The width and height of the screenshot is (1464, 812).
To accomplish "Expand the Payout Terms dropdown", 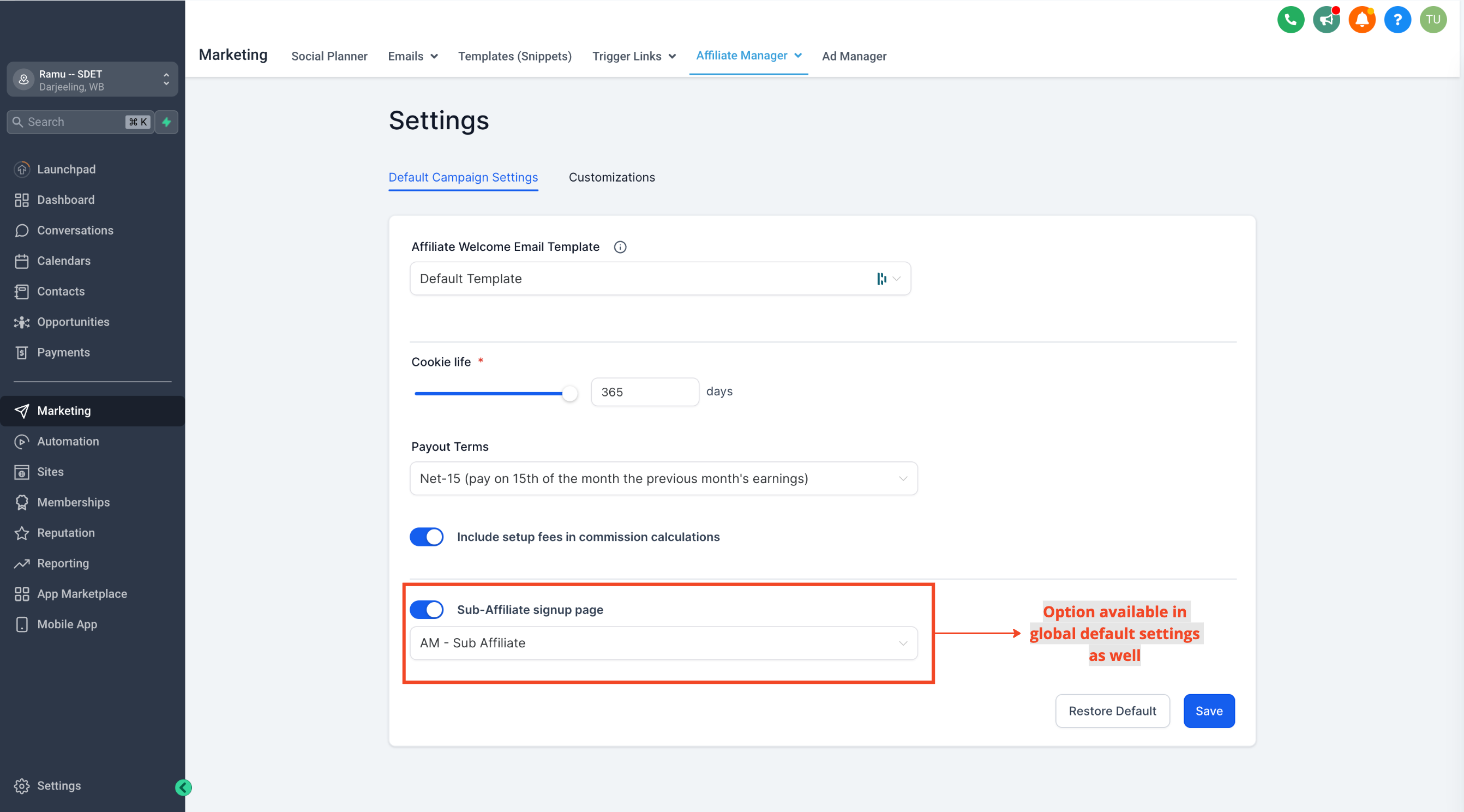I will point(663,478).
